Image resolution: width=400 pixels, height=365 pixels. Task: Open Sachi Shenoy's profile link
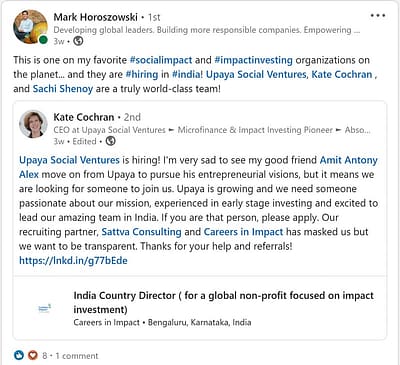[x=63, y=89]
